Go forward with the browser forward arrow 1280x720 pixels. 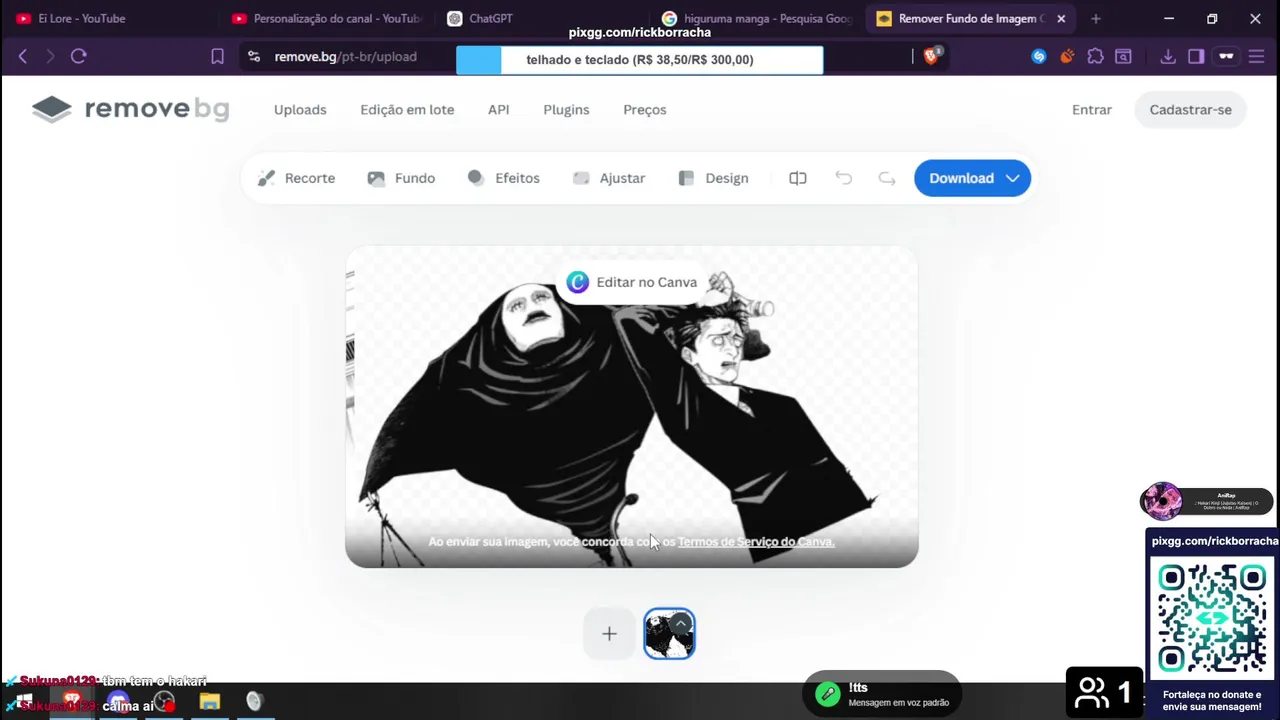[x=50, y=57]
